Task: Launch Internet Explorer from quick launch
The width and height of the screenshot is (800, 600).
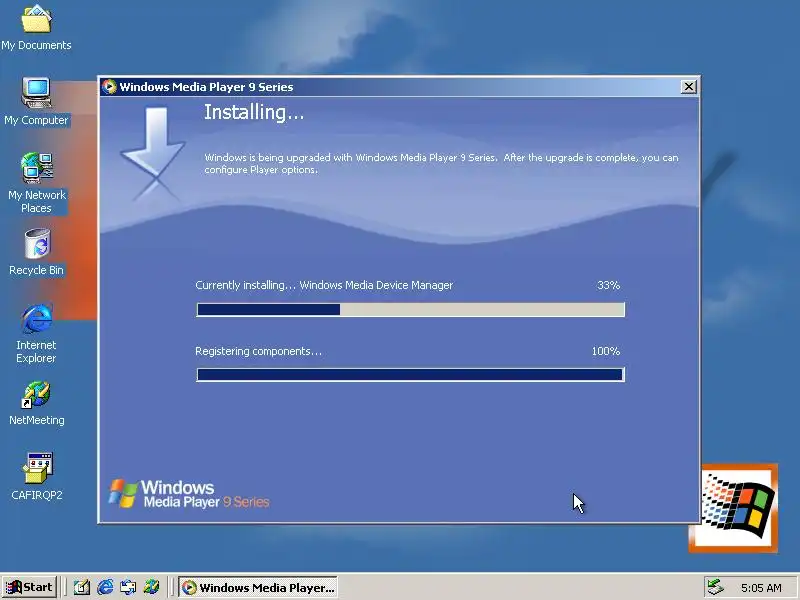Action: pyautogui.click(x=105, y=587)
